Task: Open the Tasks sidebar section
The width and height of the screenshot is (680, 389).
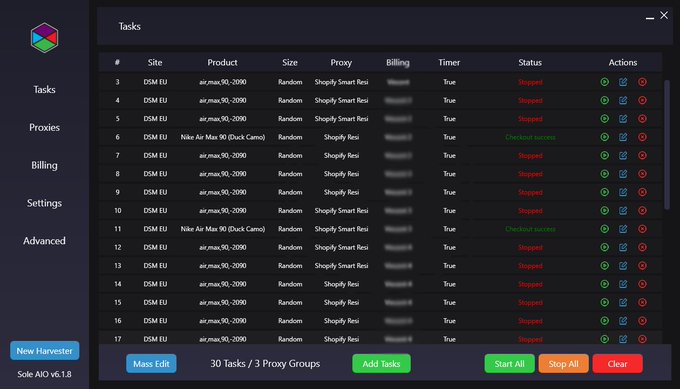Action: coord(44,89)
